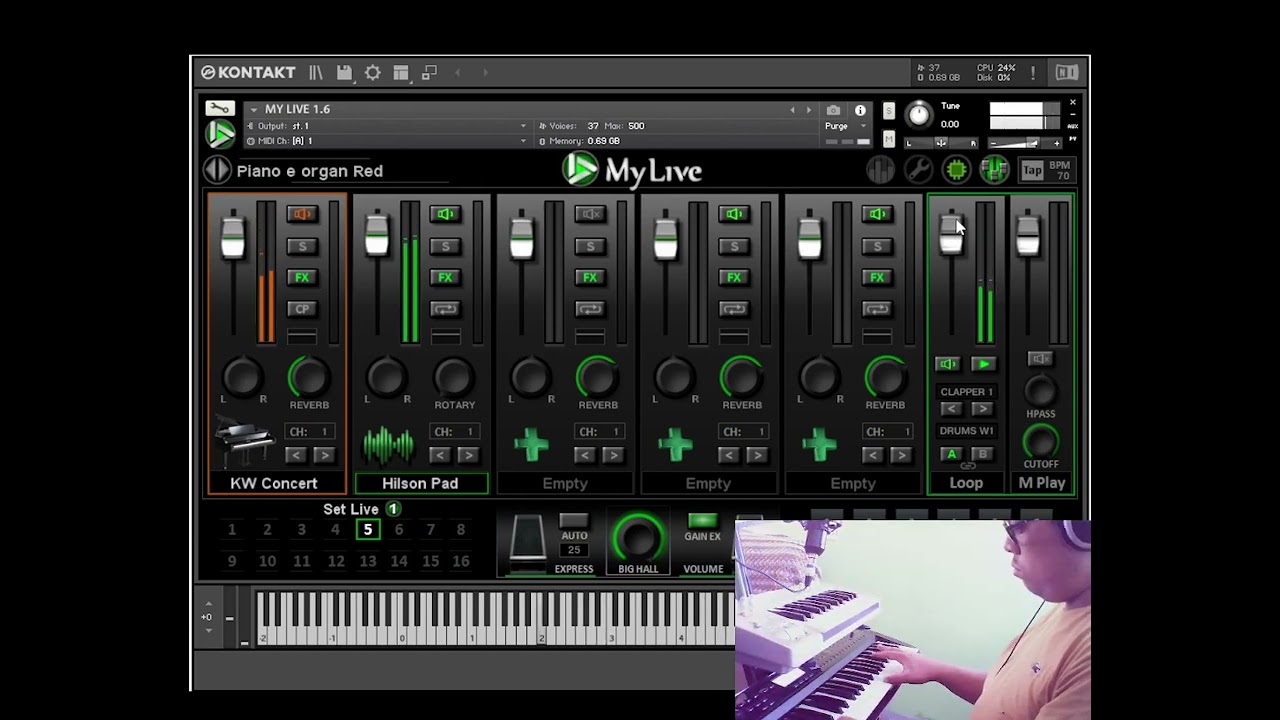Click the expression pedal icon
This screenshot has width=1280, height=720.
pos(527,540)
